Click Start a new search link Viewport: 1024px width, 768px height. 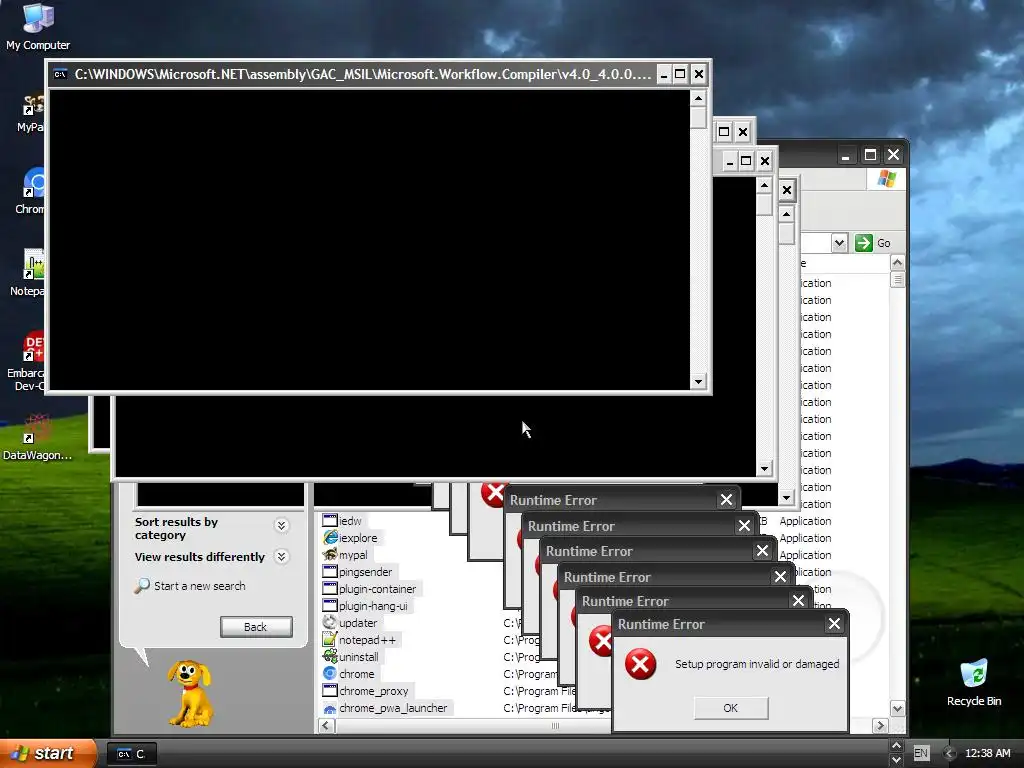[x=200, y=586]
